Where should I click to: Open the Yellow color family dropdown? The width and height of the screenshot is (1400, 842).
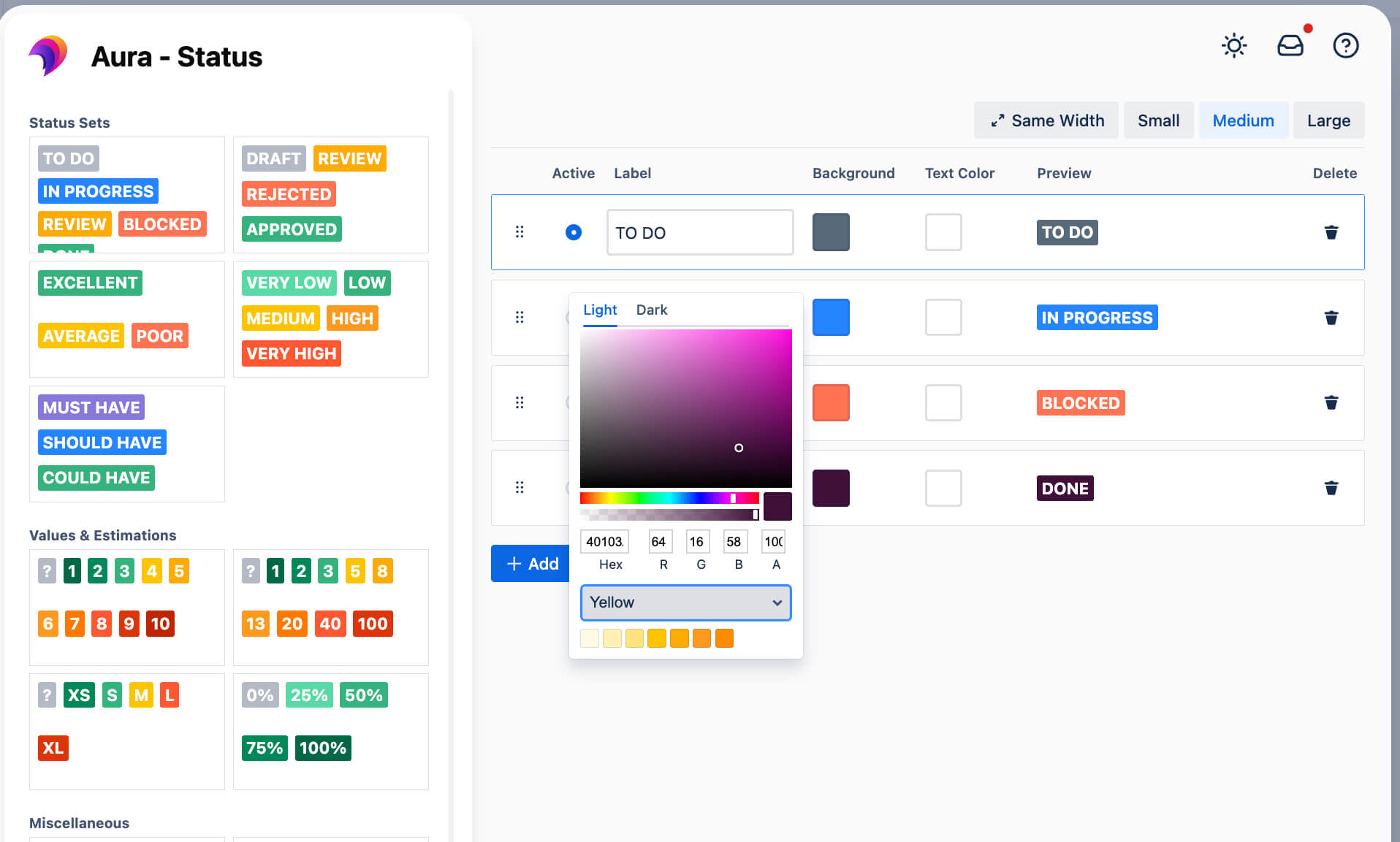pyautogui.click(x=685, y=602)
